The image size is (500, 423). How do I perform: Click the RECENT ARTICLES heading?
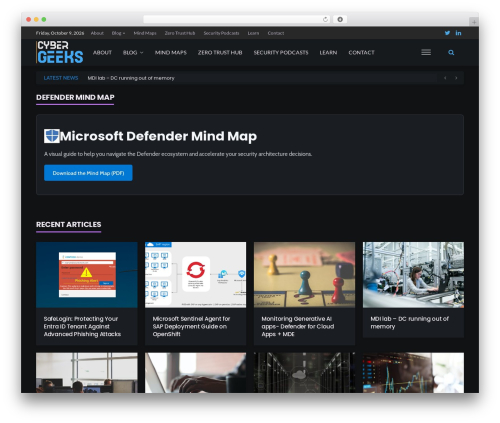click(x=69, y=224)
